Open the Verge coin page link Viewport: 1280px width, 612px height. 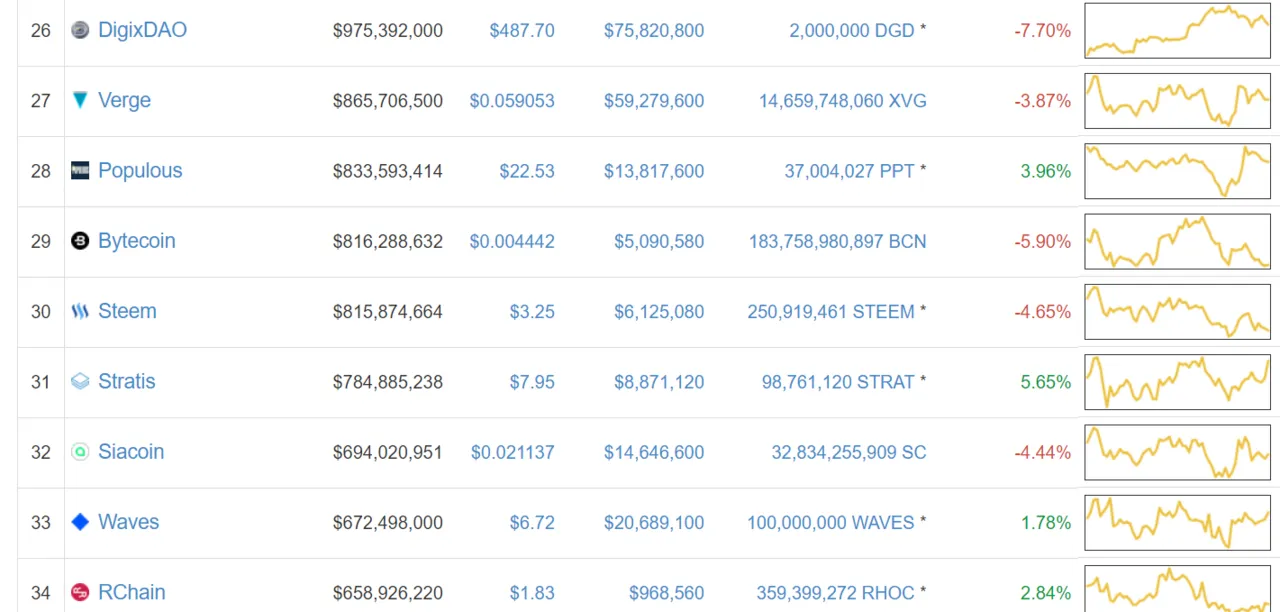[x=124, y=100]
